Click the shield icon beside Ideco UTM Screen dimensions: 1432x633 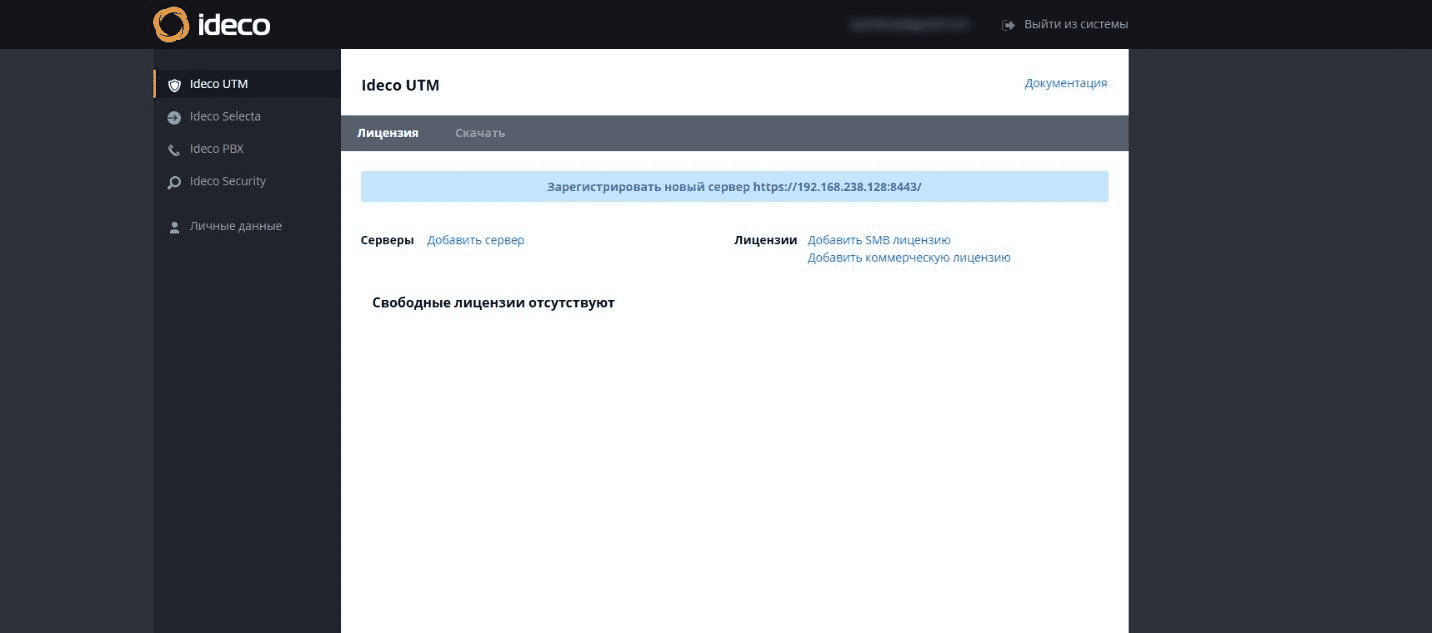pyautogui.click(x=174, y=85)
